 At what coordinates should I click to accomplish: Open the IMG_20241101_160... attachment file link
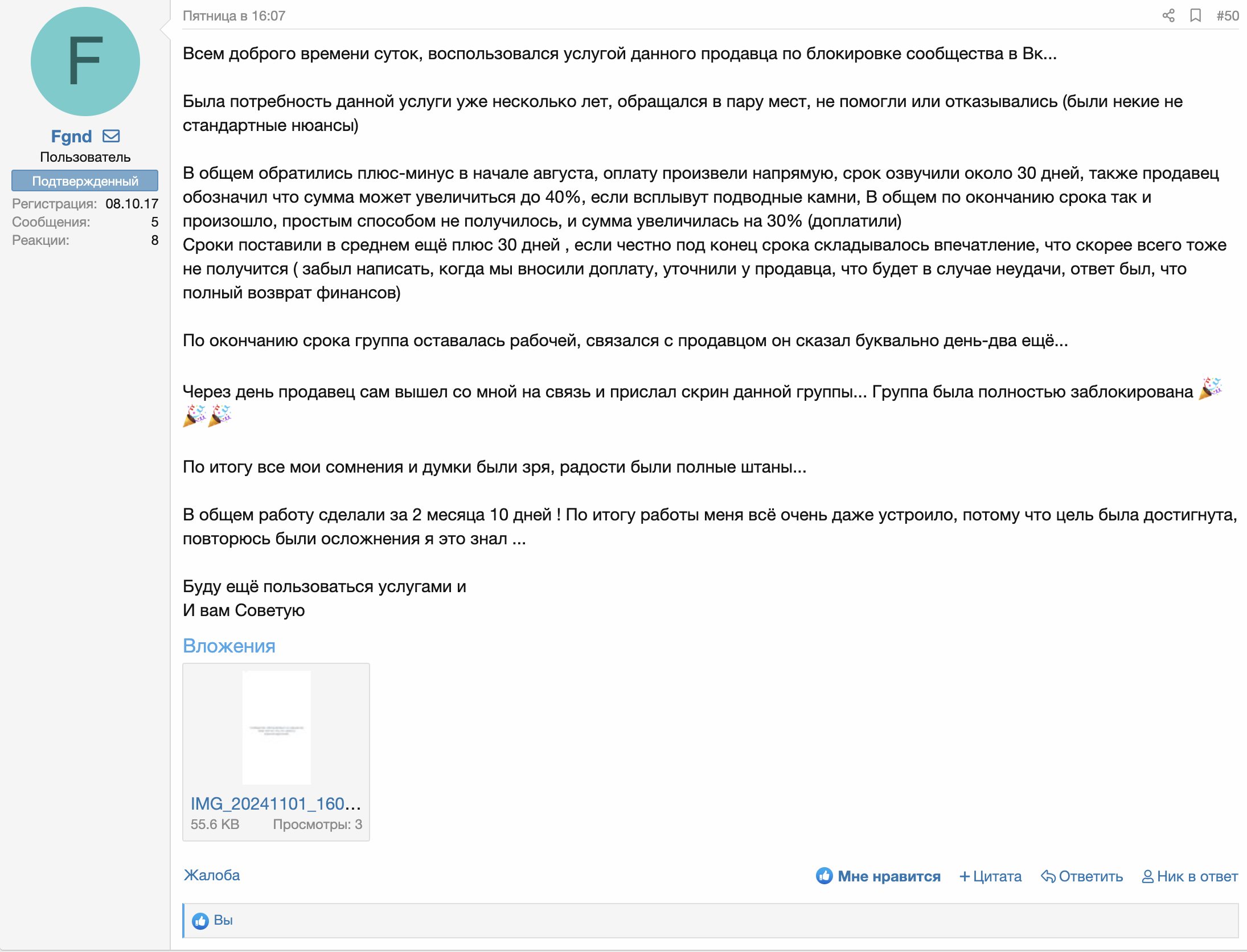(x=276, y=803)
